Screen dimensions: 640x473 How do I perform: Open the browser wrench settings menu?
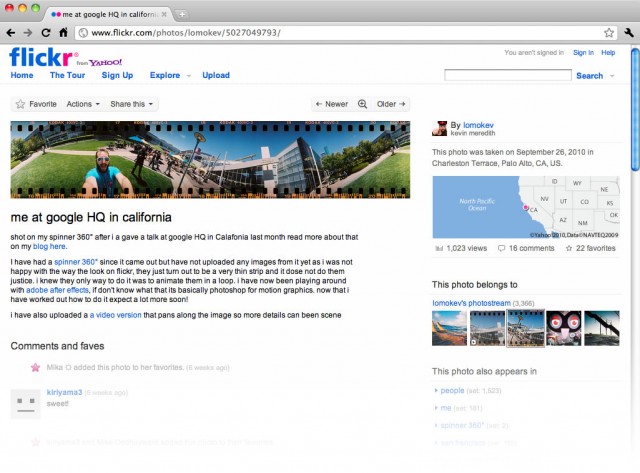tap(628, 32)
